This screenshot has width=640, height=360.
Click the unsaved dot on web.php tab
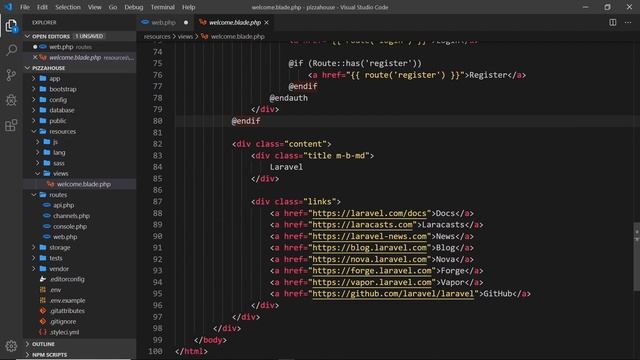tap(186, 22)
